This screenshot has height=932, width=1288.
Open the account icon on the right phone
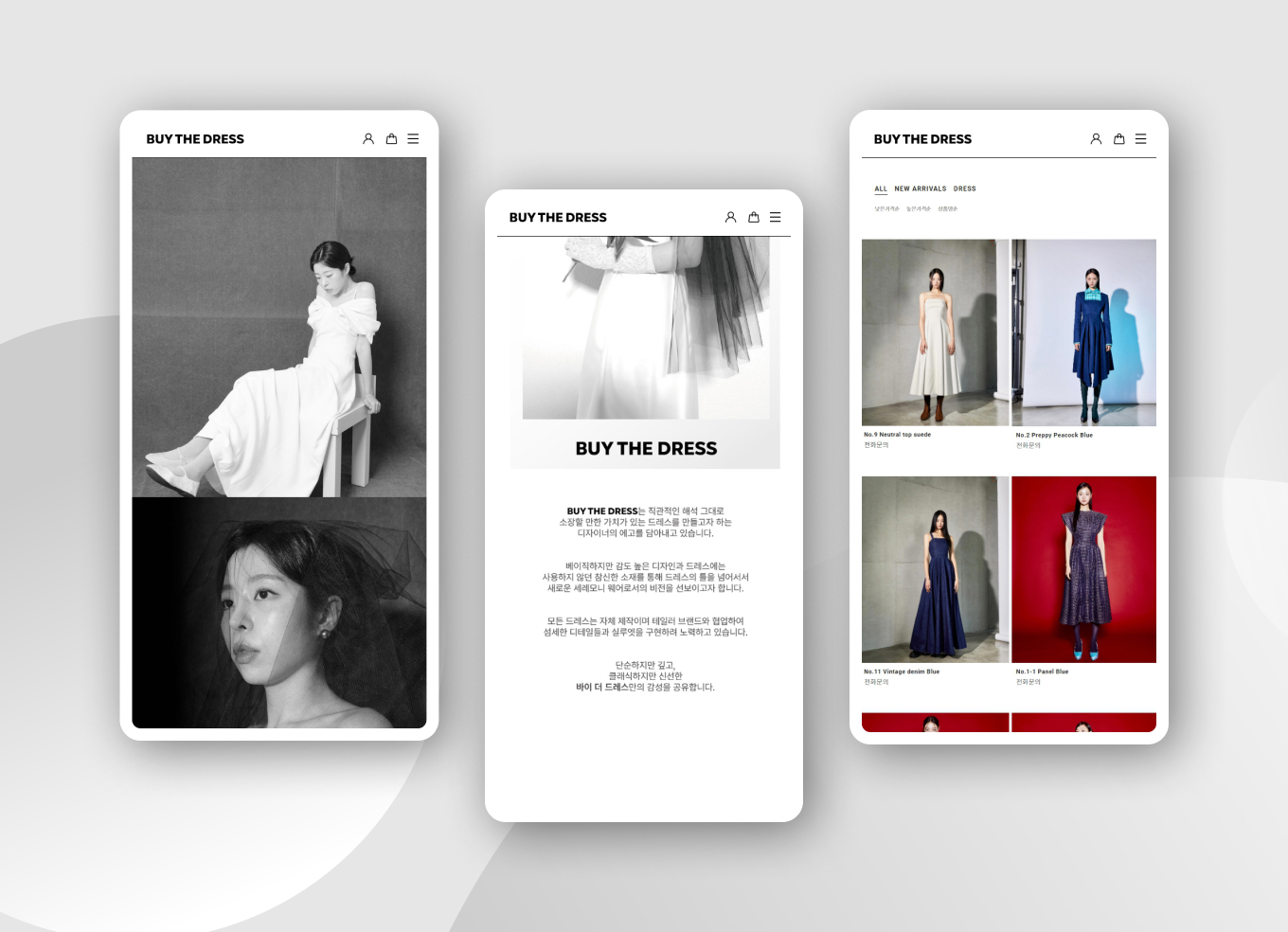pos(1096,138)
